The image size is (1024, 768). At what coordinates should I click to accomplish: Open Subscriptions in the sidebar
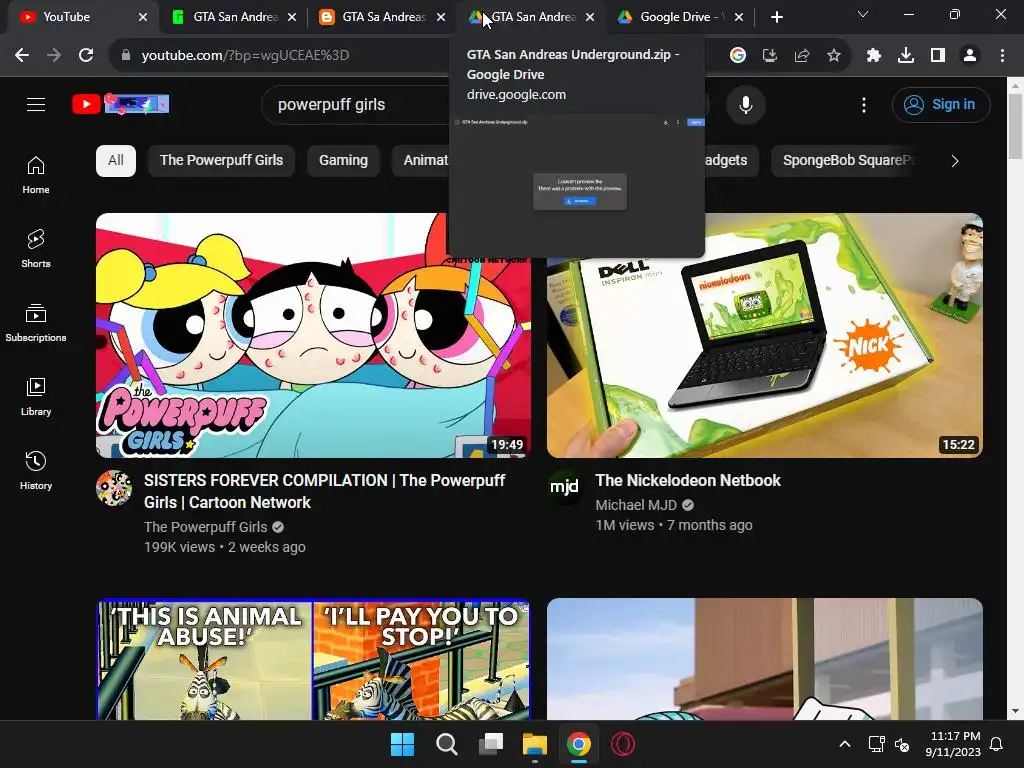[36, 323]
